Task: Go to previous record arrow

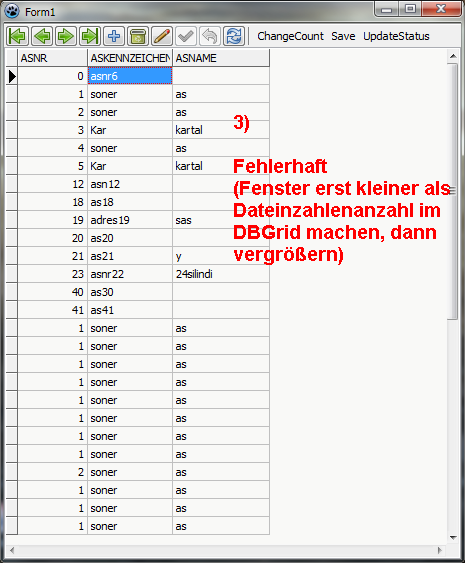Action: point(42,36)
